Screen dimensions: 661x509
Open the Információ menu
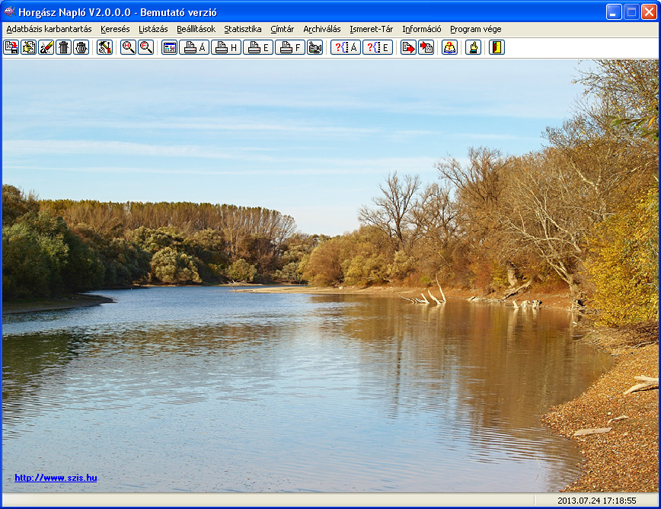[422, 29]
